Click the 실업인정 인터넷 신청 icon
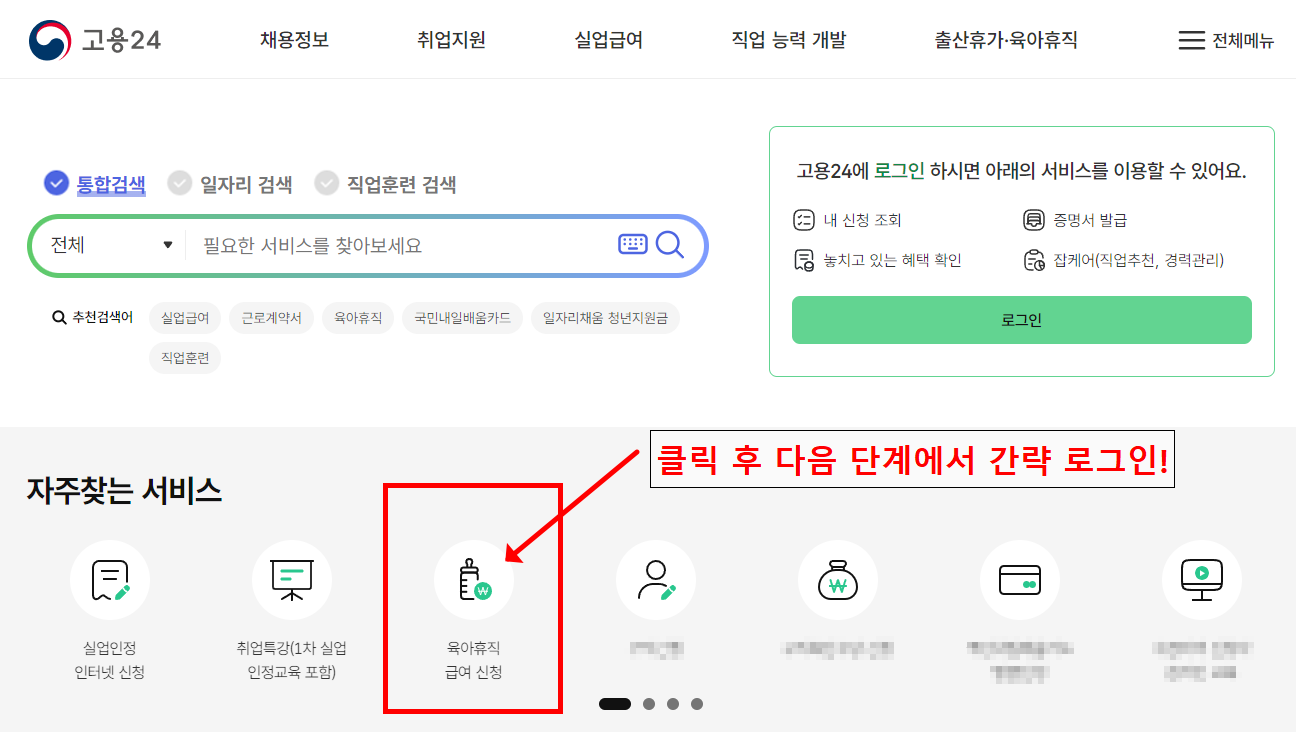Viewport: 1296px width, 732px height. click(109, 580)
